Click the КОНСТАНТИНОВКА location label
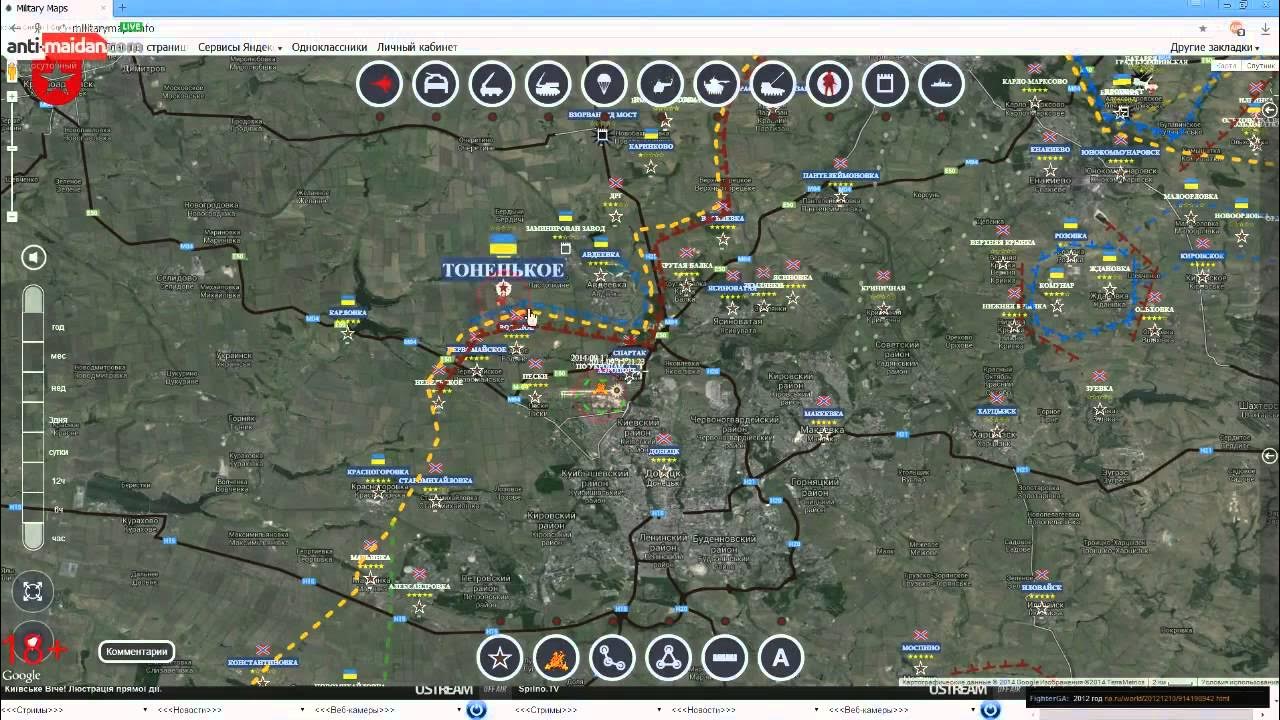Image resolution: width=1280 pixels, height=720 pixels. pos(263,662)
